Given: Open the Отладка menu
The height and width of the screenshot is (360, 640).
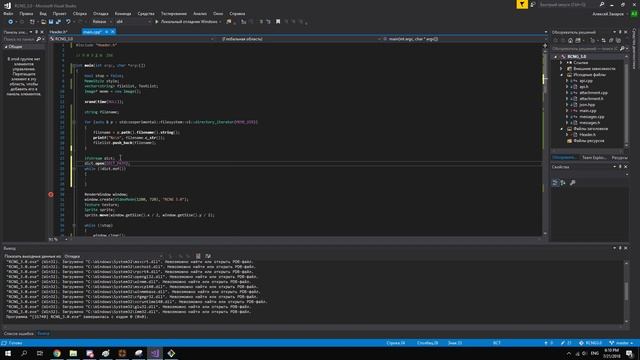Looking at the screenshot, I should (x=100, y=13).
